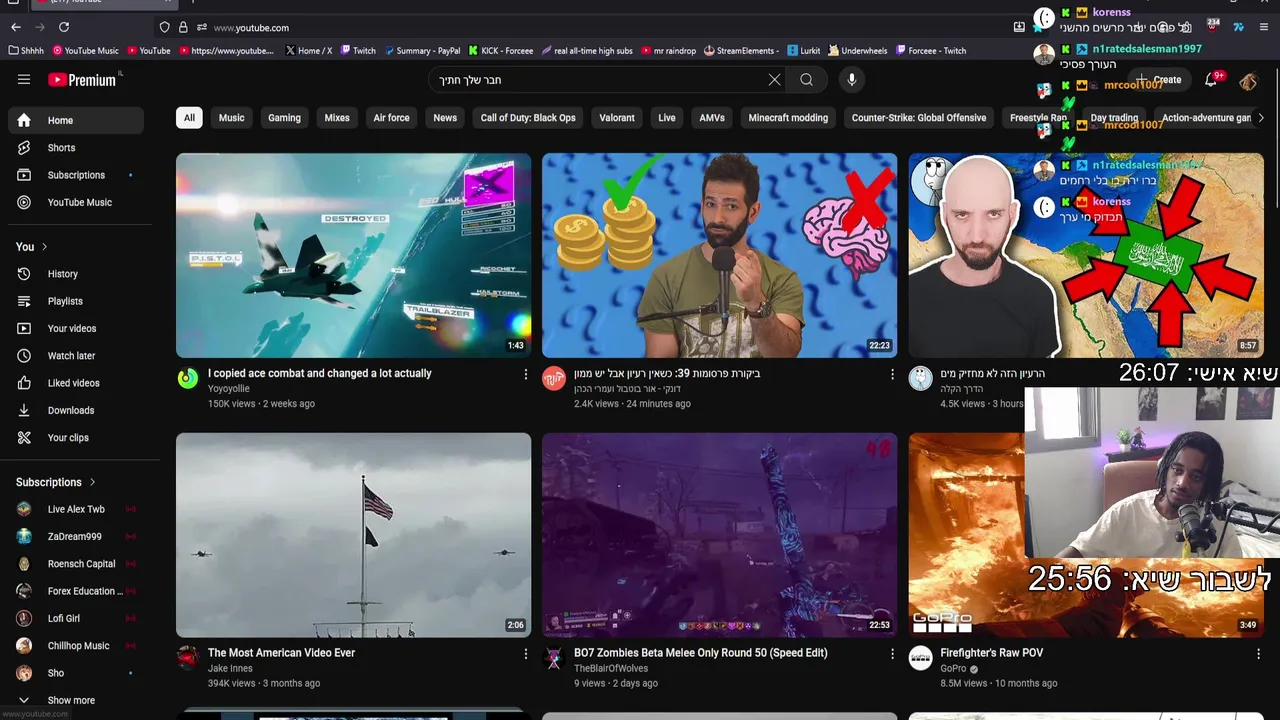The width and height of the screenshot is (1280, 720).
Task: Play the American flag video thumbnail
Action: [x=354, y=535]
